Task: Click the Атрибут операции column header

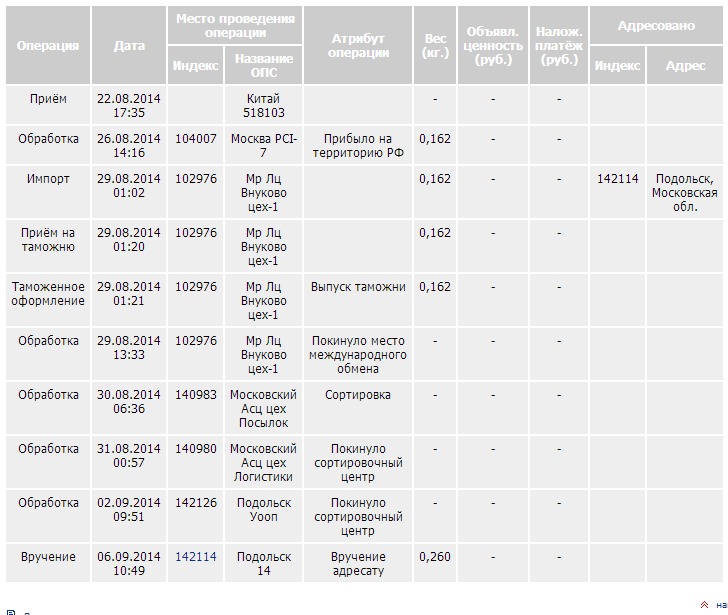Action: (358, 46)
